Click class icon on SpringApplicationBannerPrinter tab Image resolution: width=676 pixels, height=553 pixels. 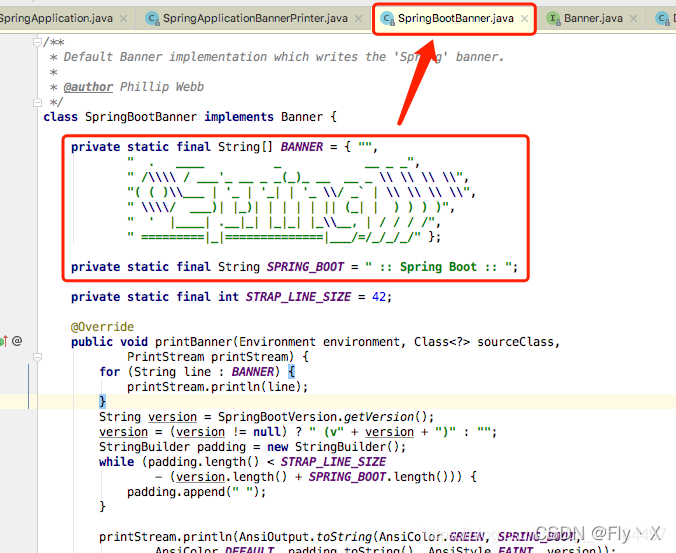pyautogui.click(x=152, y=19)
